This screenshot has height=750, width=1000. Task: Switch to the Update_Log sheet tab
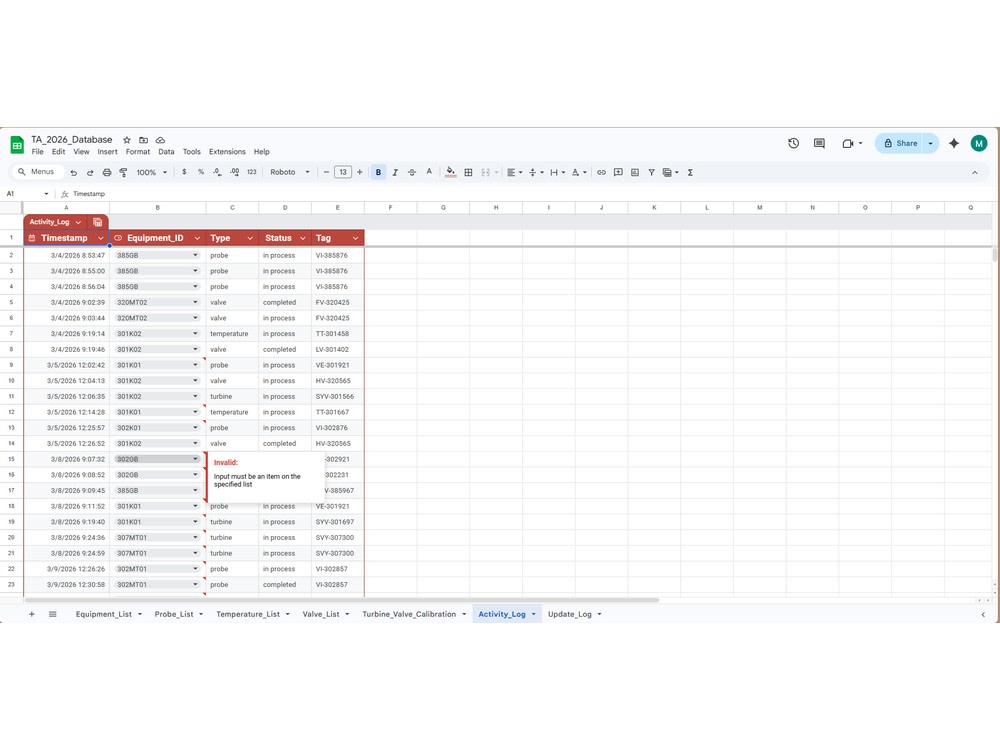tap(570, 614)
